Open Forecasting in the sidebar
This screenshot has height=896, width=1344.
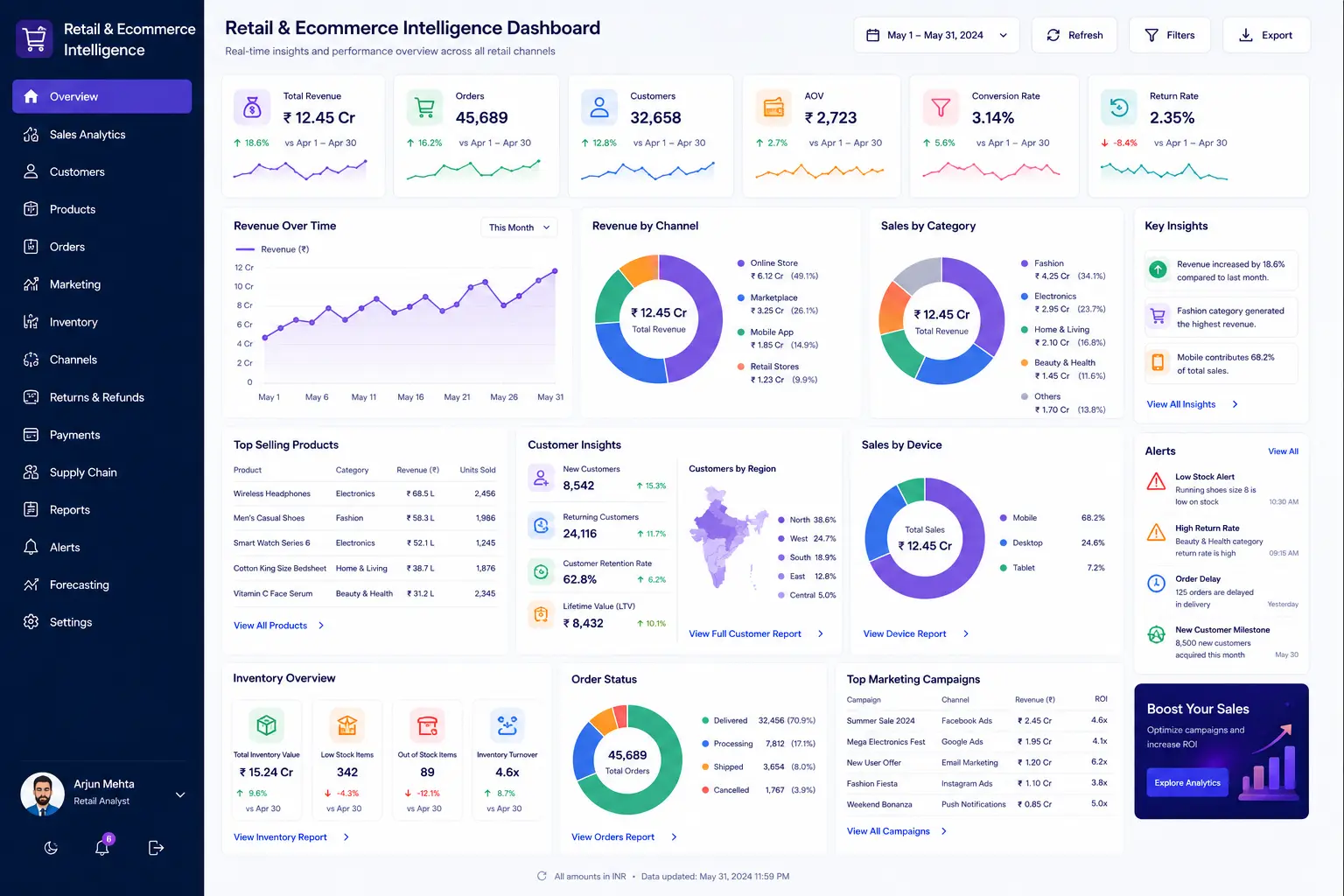(x=101, y=584)
